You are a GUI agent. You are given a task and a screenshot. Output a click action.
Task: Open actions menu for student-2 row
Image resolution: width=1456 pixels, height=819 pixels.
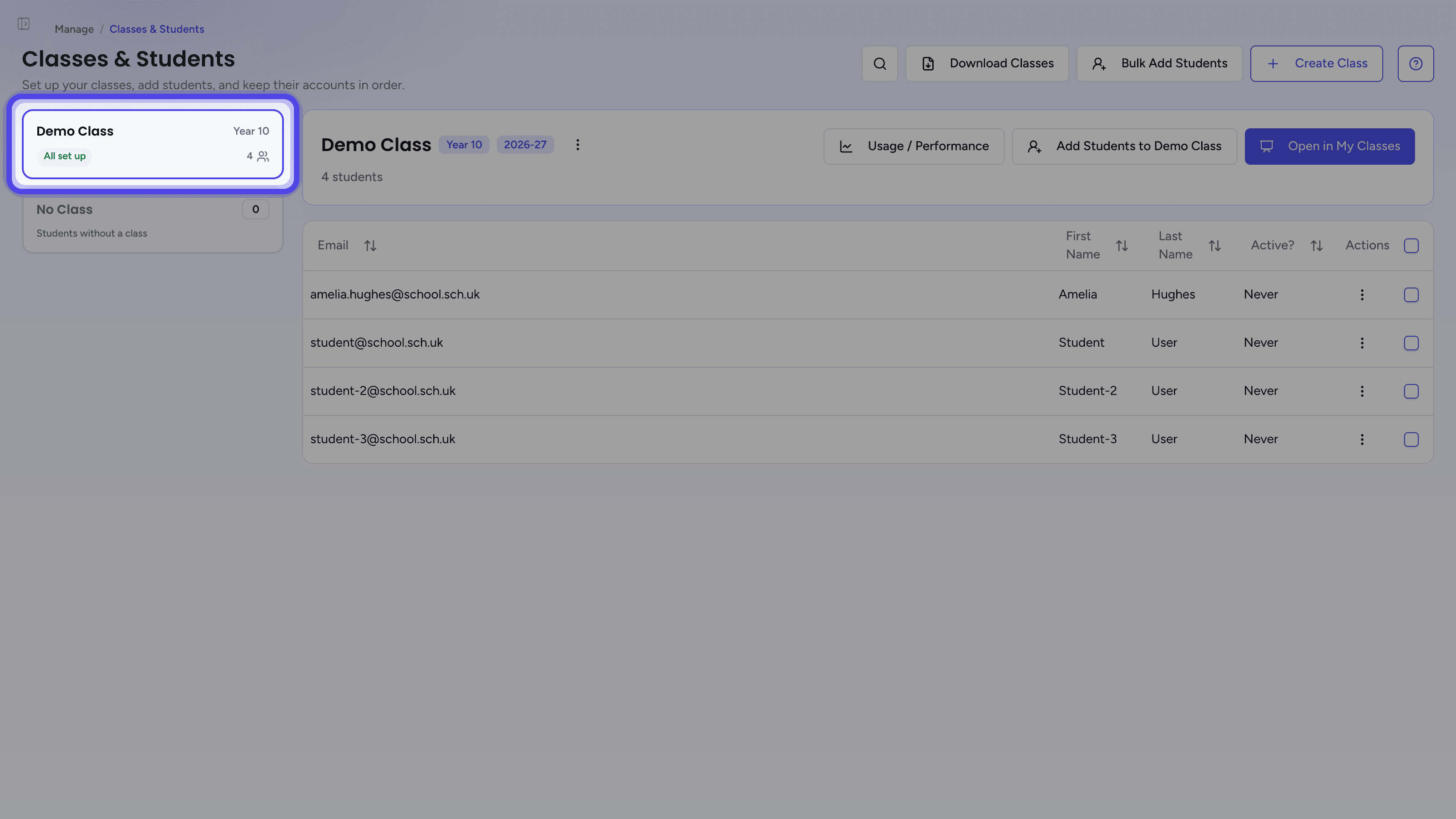(1362, 391)
